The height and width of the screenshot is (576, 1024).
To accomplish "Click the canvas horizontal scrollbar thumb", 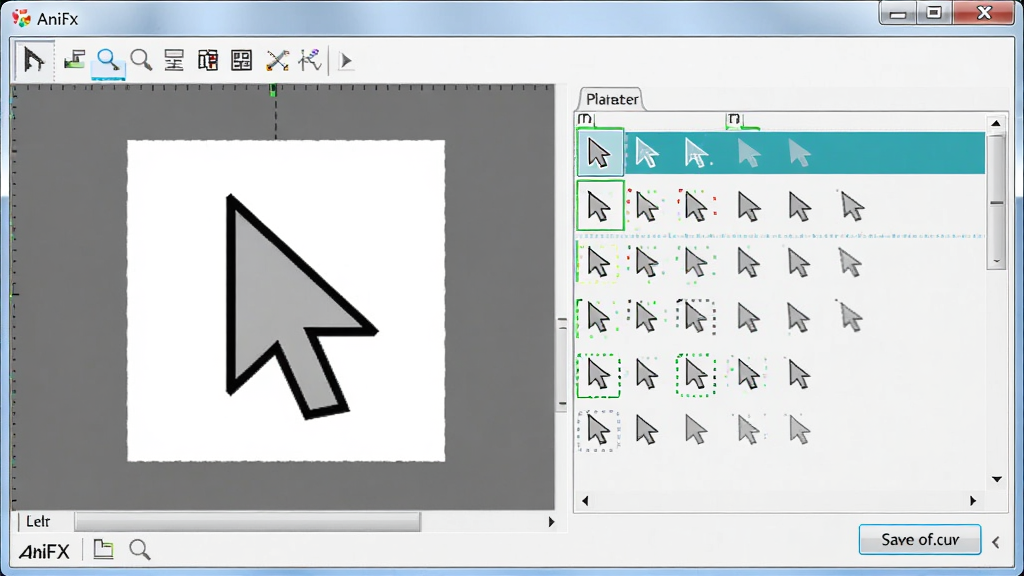I will pos(248,522).
